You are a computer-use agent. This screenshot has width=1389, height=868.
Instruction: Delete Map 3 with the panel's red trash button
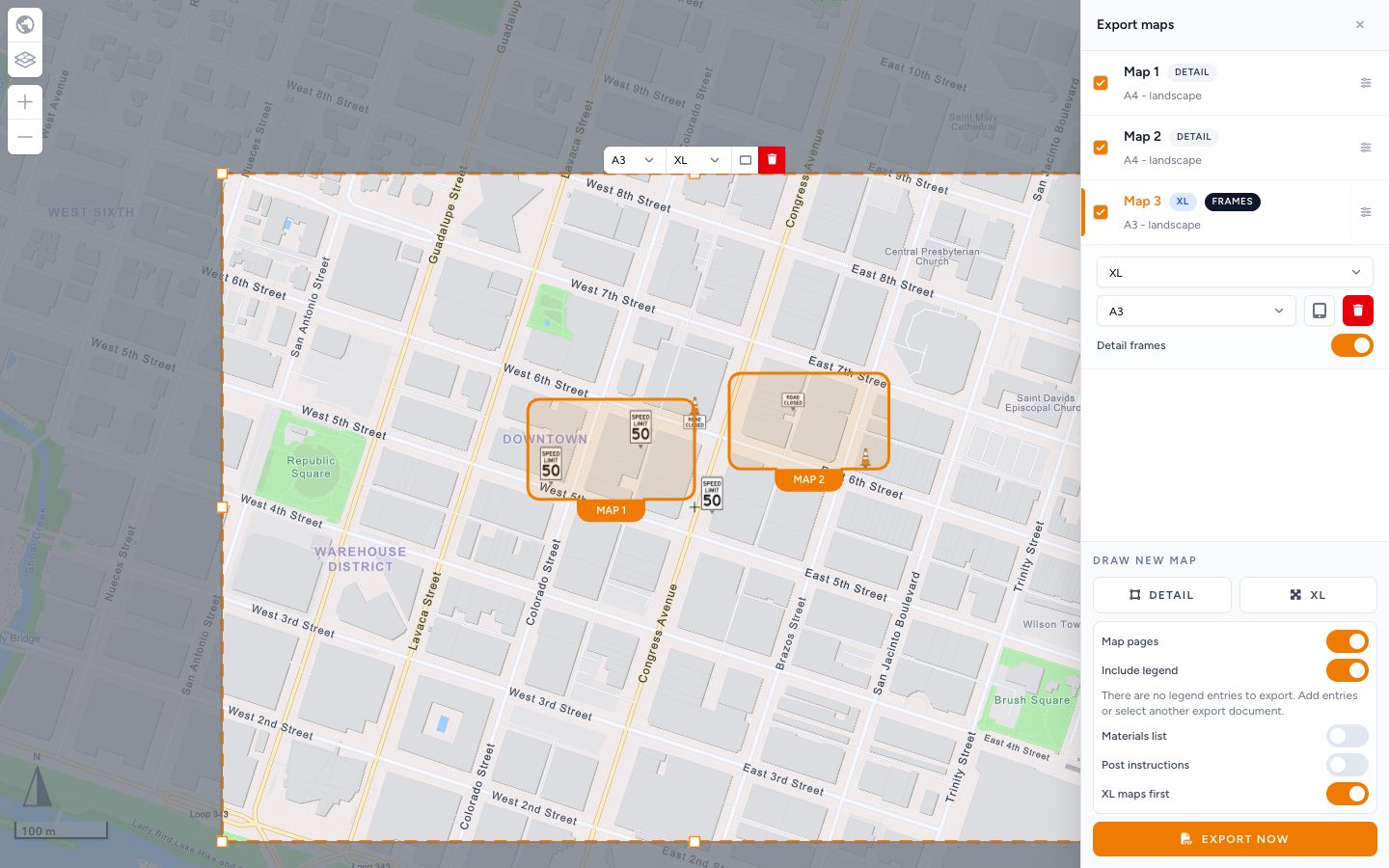[1358, 311]
